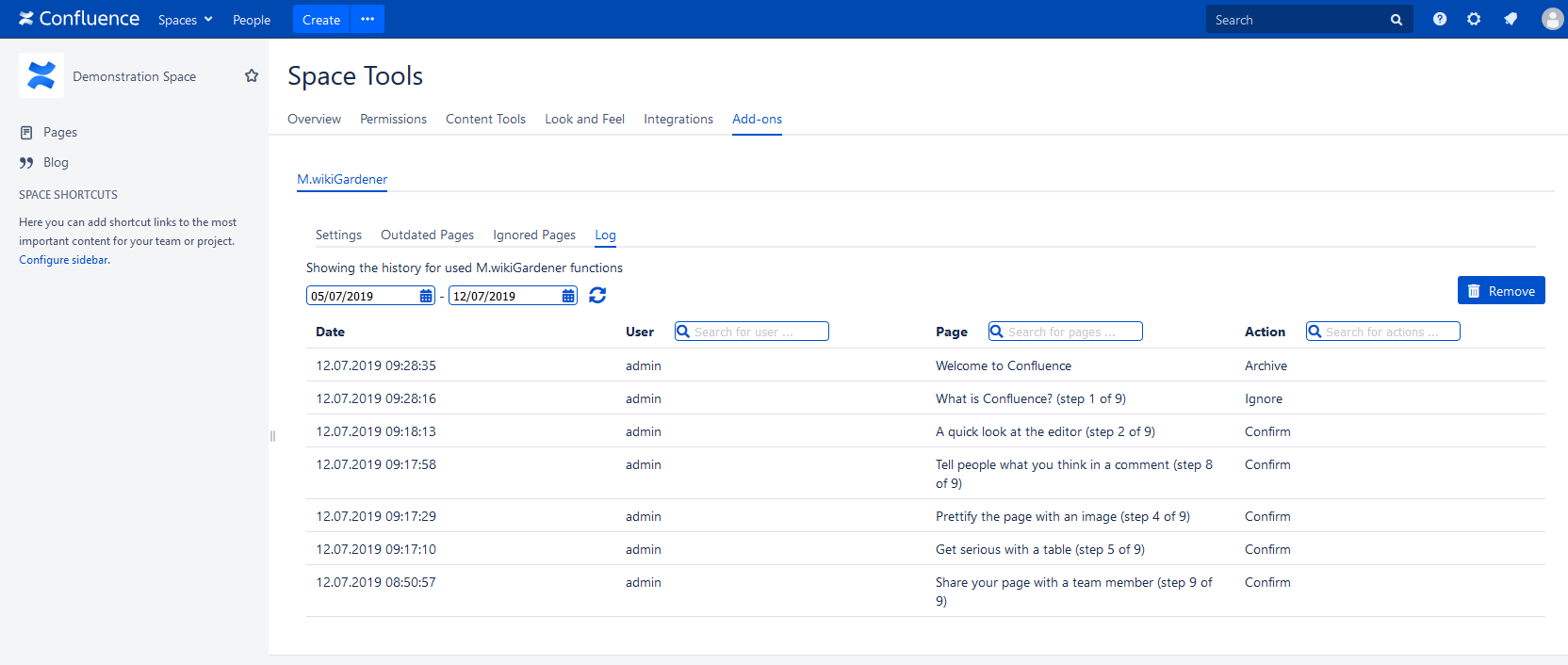Click the Create button

pos(321,19)
